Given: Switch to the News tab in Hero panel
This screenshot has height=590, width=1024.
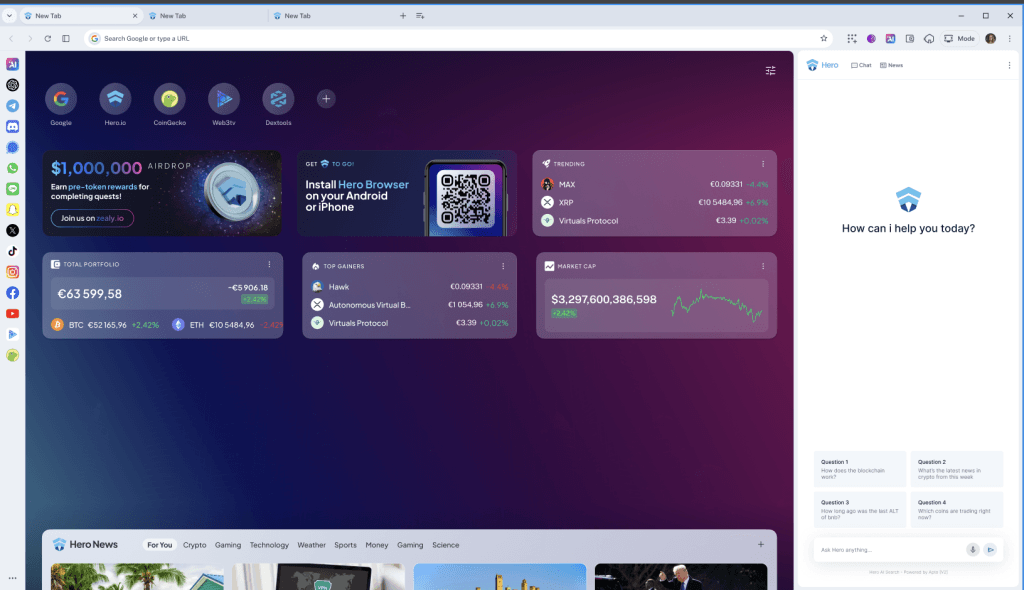Looking at the screenshot, I should tap(889, 64).
